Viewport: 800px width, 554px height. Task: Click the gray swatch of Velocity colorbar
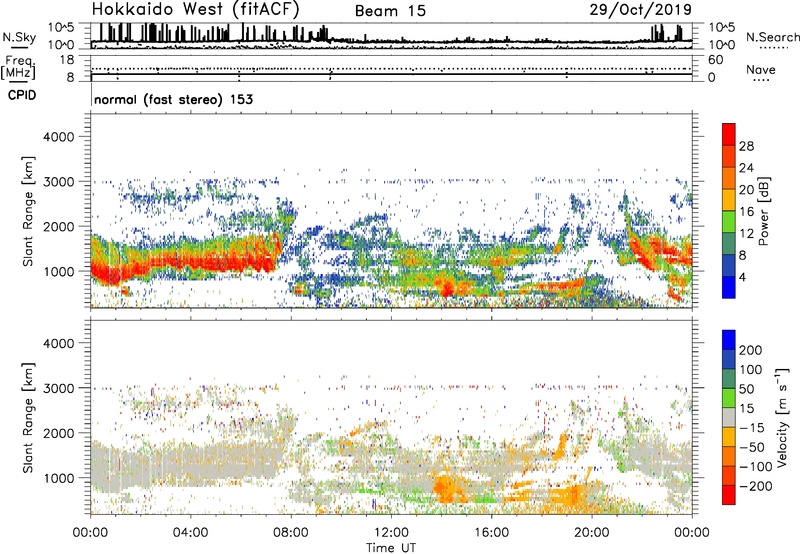coord(729,418)
